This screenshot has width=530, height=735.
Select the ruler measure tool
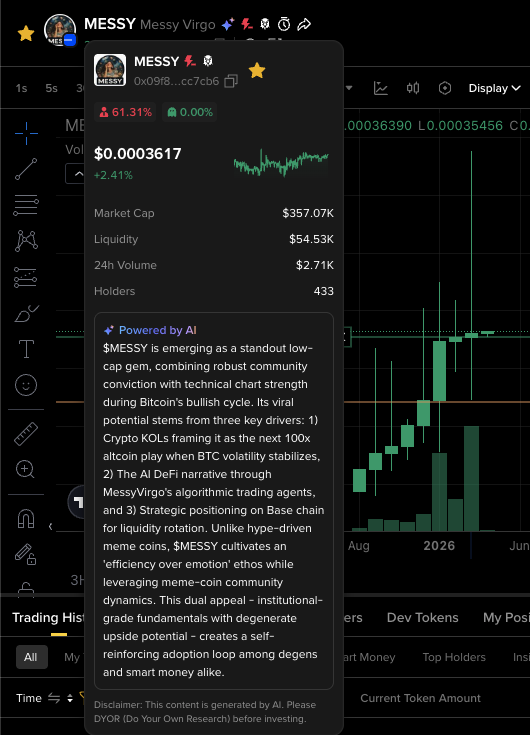coord(26,434)
